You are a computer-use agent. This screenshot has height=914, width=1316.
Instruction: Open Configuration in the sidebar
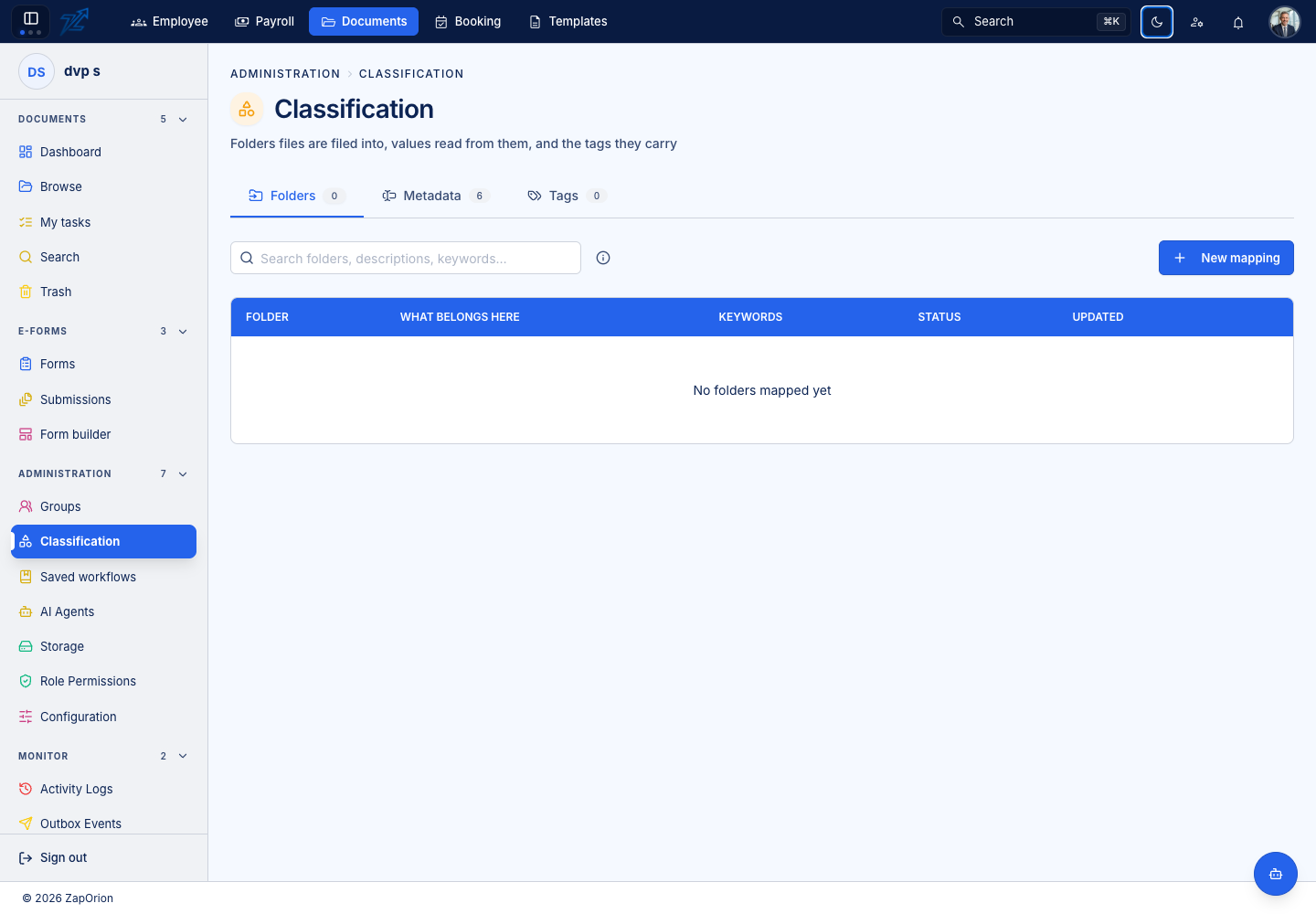(x=103, y=717)
